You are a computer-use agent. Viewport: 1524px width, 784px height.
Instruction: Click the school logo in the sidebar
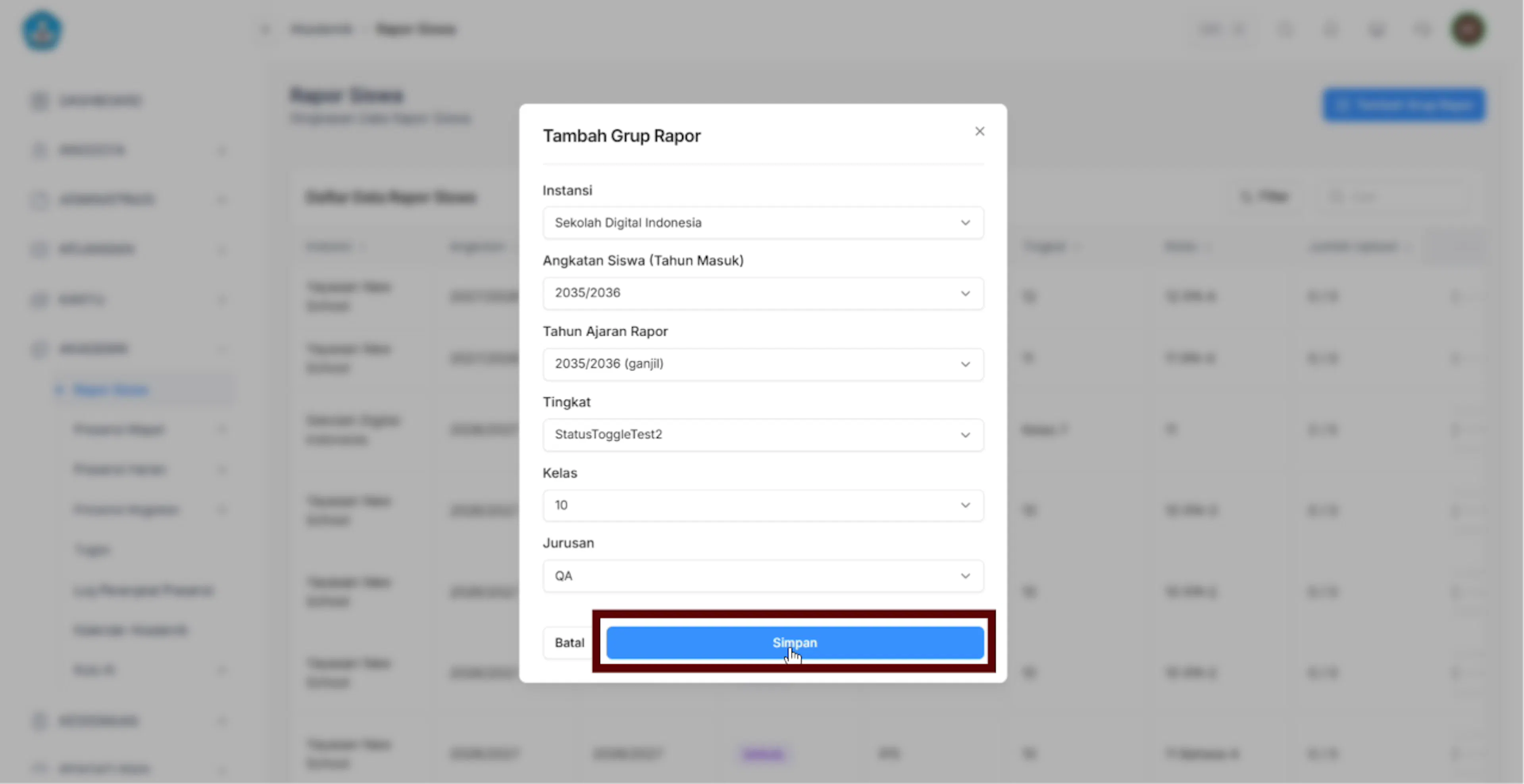click(x=42, y=31)
